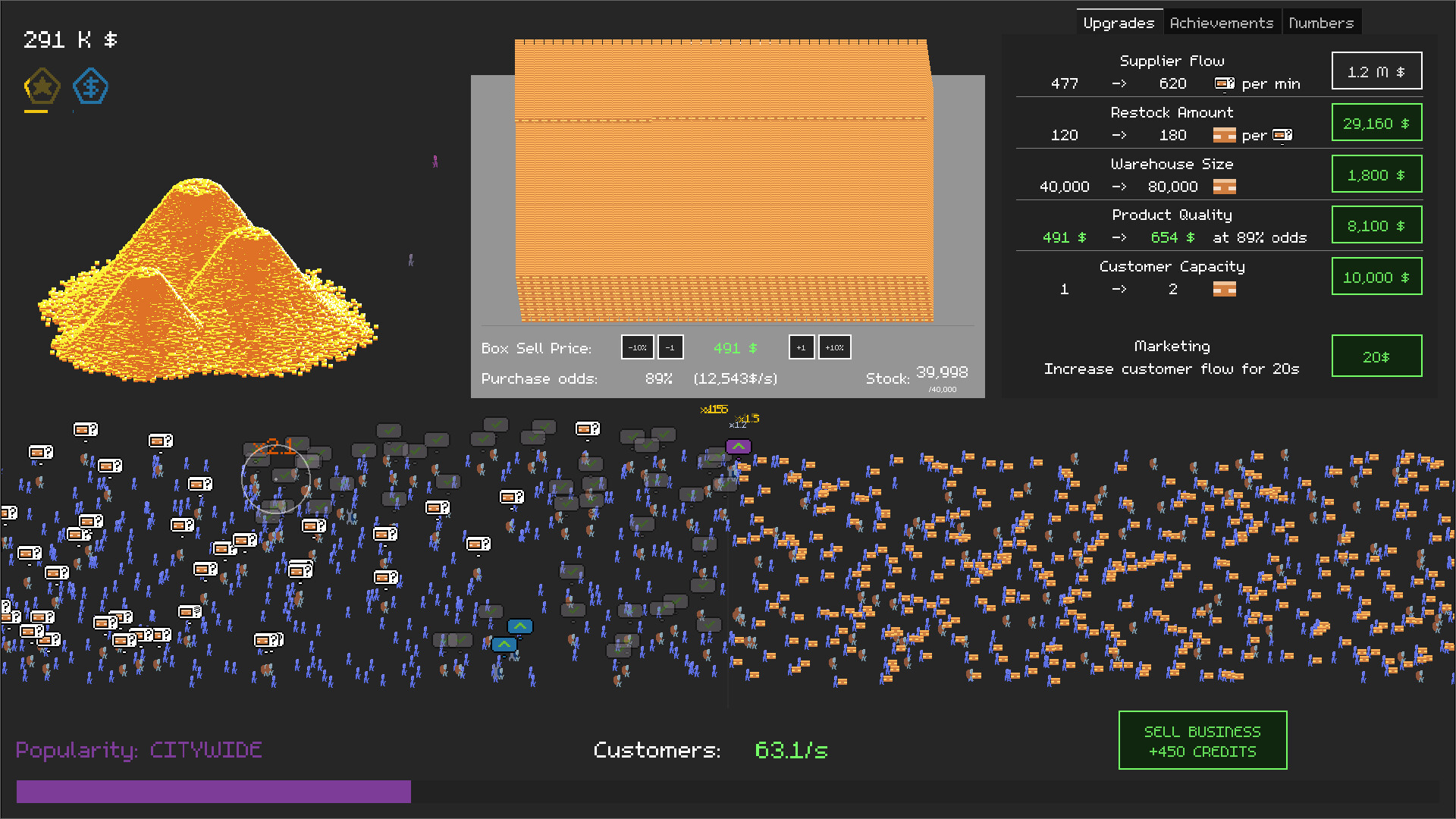Click the box icon next to Customer Capacity

coord(1224,289)
